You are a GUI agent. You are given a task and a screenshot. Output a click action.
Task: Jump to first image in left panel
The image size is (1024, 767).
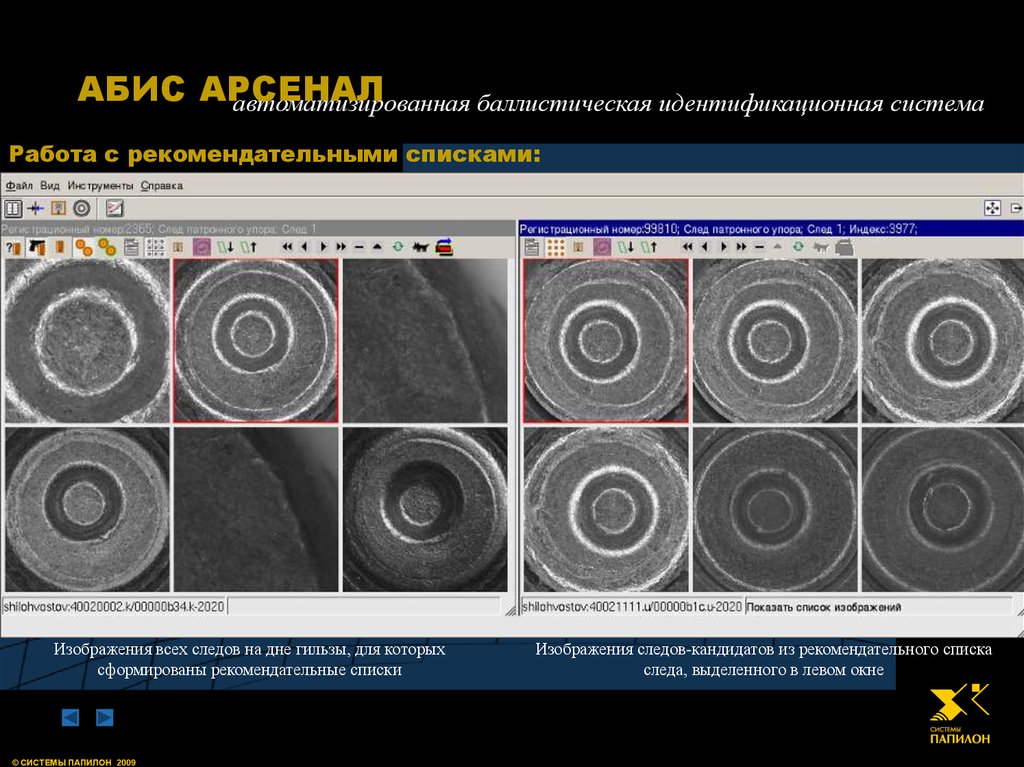(288, 247)
